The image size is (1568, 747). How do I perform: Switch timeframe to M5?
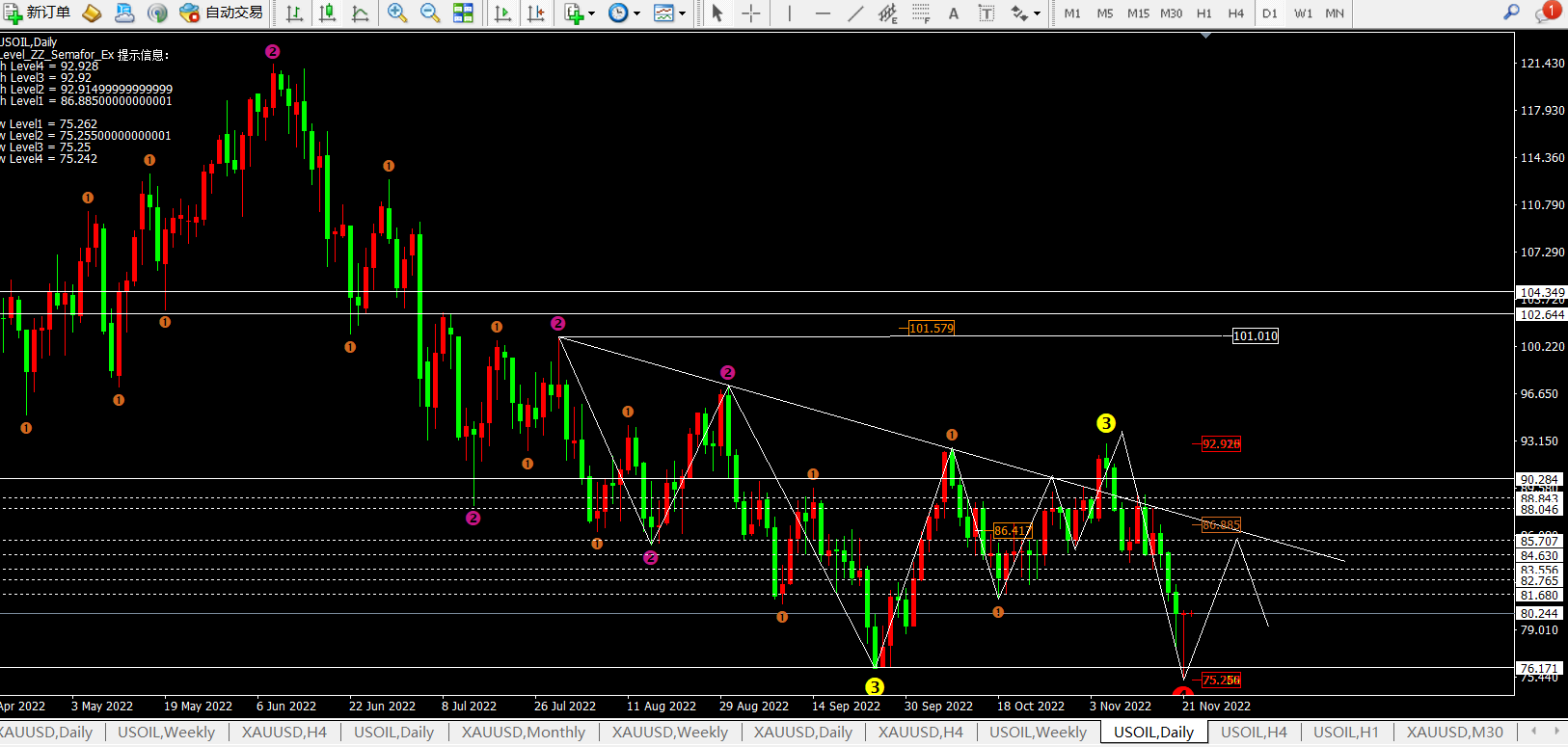click(1105, 13)
